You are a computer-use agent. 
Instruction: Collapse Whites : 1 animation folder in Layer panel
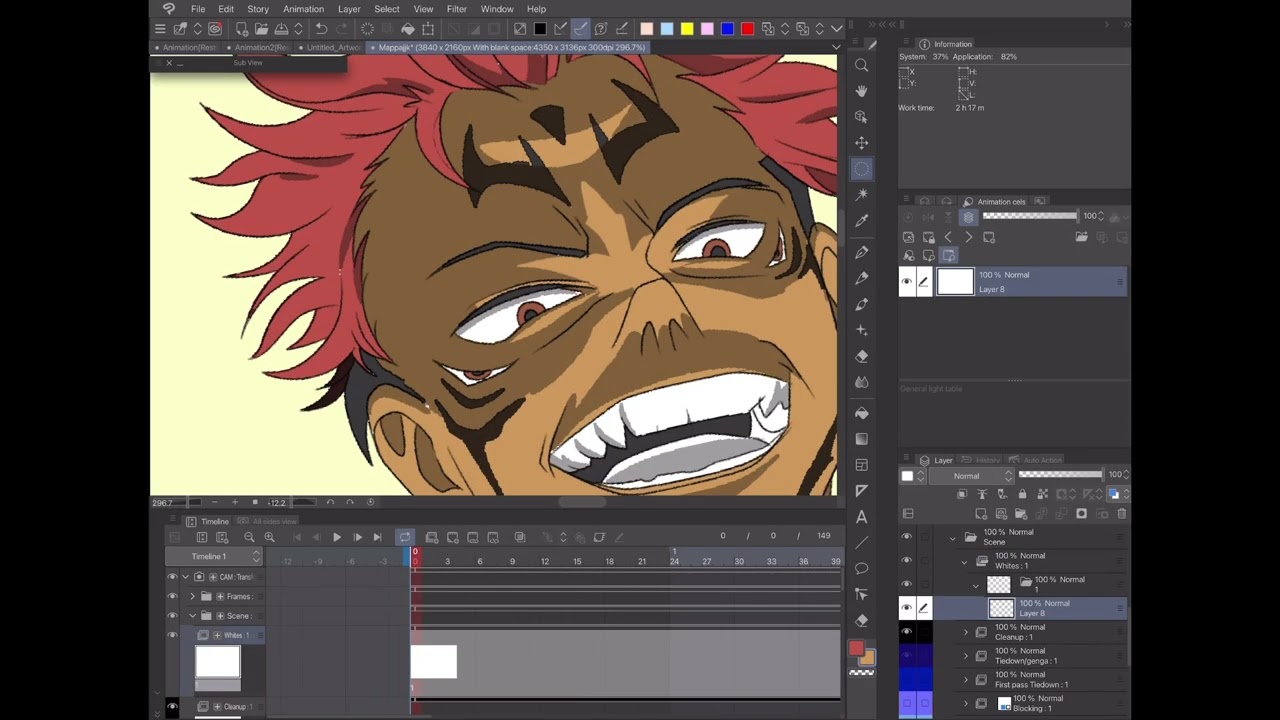pos(964,561)
